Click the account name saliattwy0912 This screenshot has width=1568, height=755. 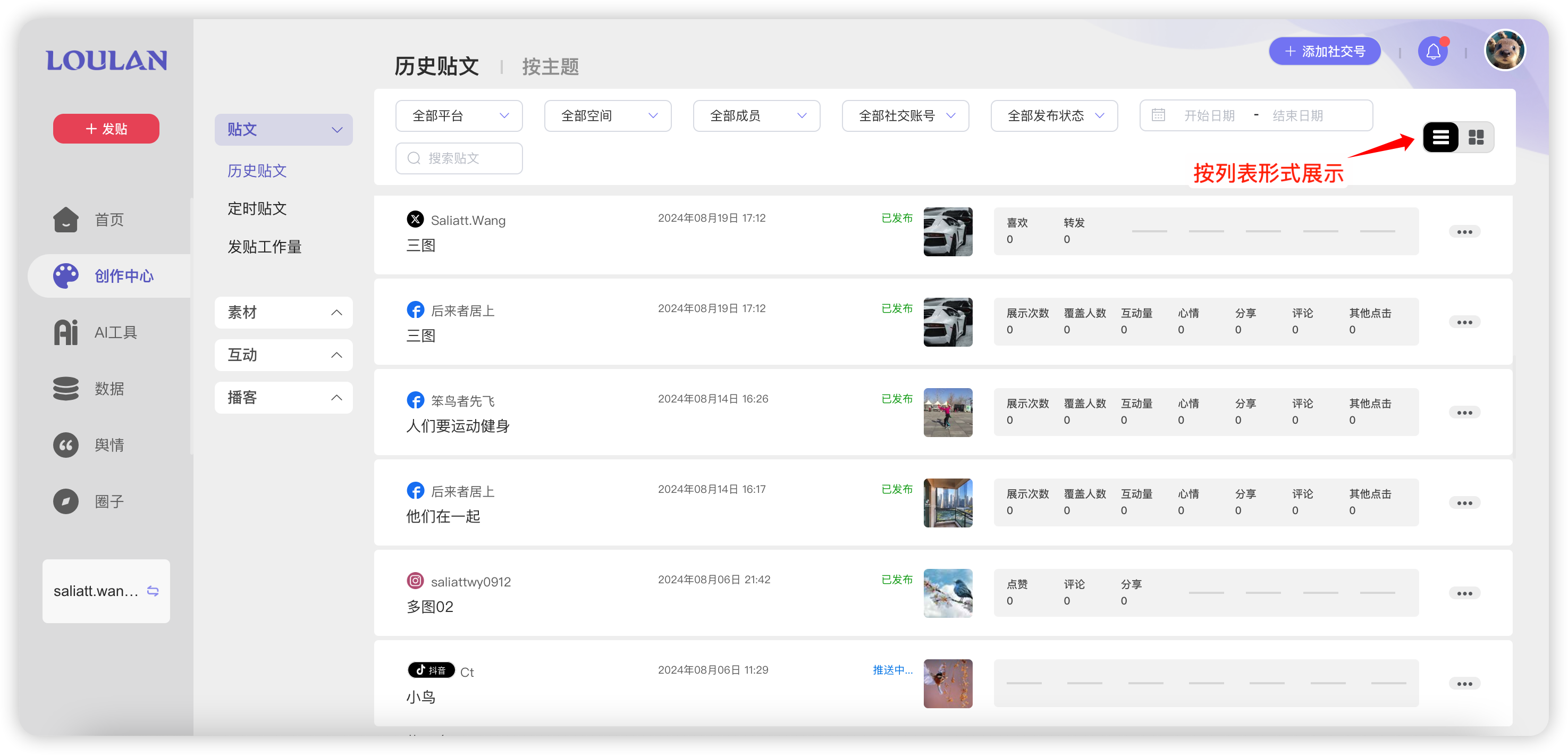coord(470,582)
